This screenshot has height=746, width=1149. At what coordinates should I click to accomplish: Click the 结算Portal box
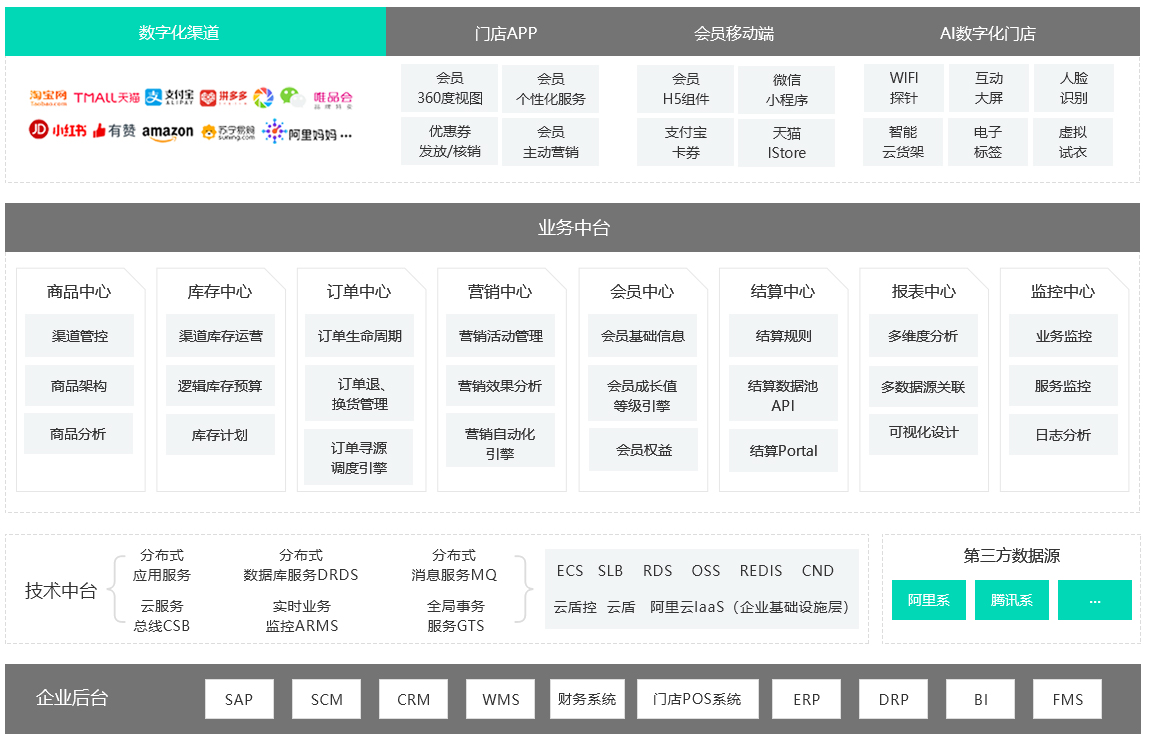(x=783, y=451)
